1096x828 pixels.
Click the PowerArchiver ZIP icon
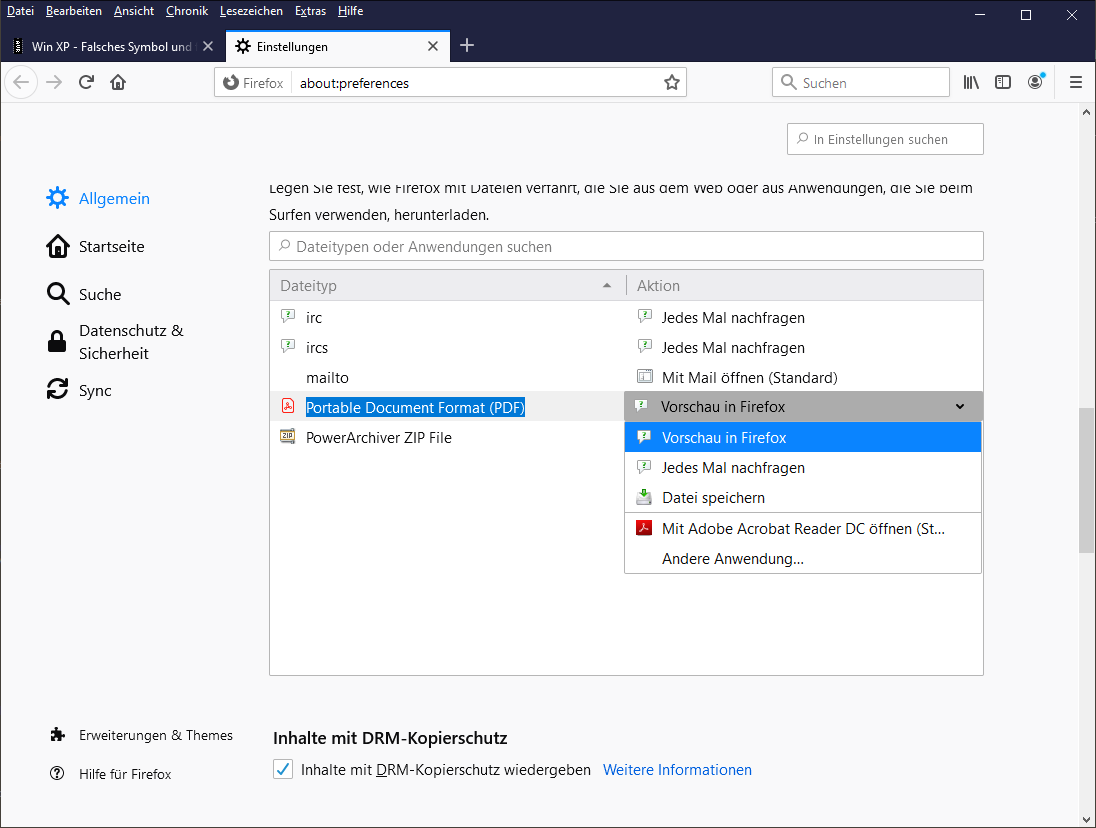pyautogui.click(x=287, y=437)
